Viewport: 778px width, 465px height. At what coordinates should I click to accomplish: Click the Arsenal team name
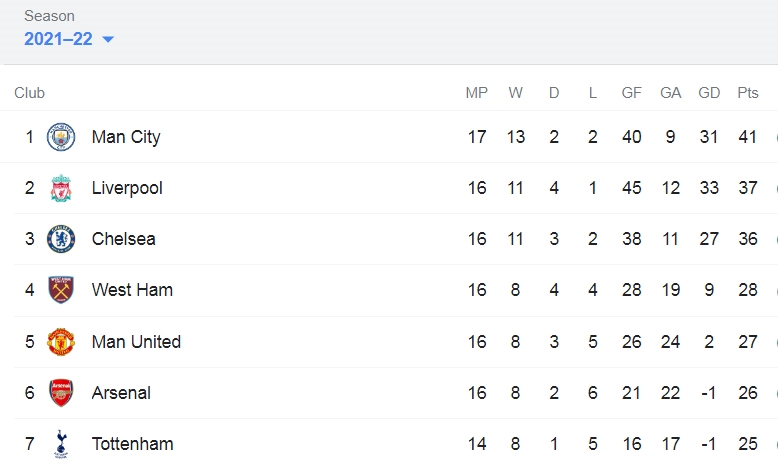(121, 393)
